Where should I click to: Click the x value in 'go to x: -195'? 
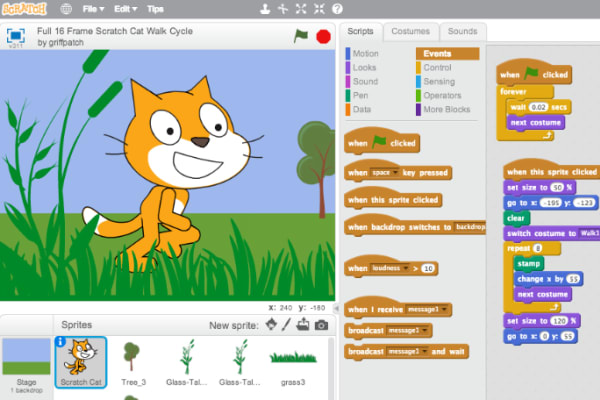pos(551,203)
